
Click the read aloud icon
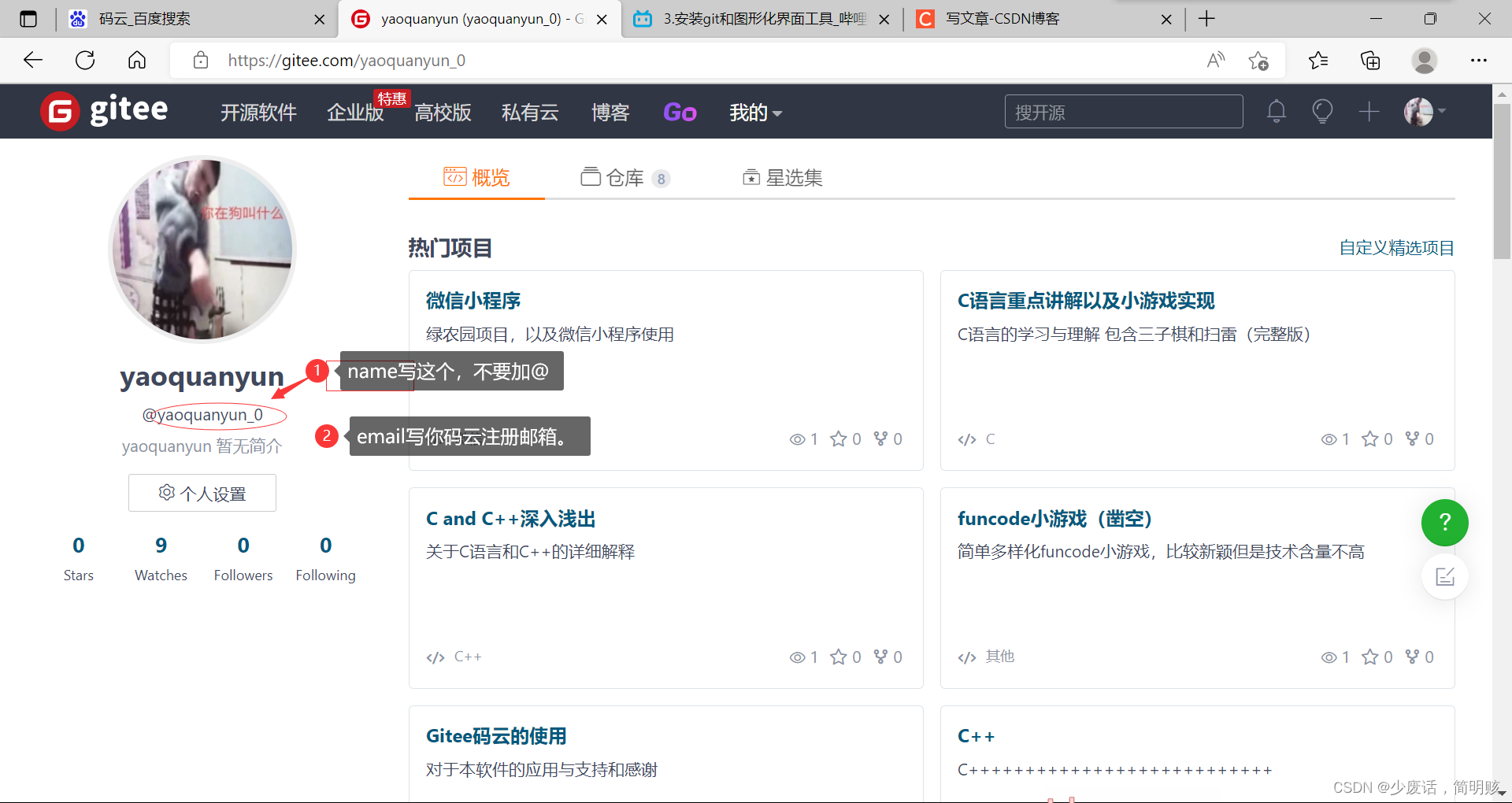point(1216,61)
